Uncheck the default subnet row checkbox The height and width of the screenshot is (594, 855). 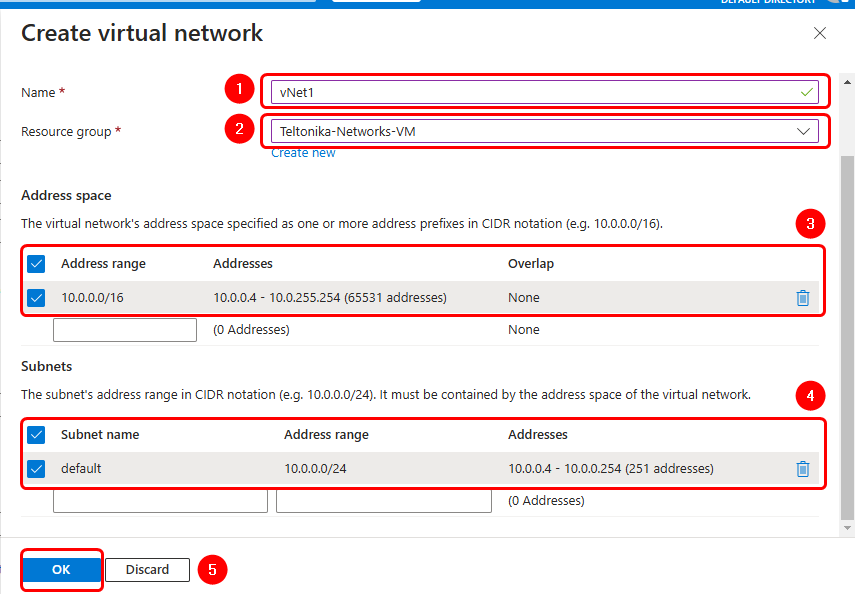(37, 468)
